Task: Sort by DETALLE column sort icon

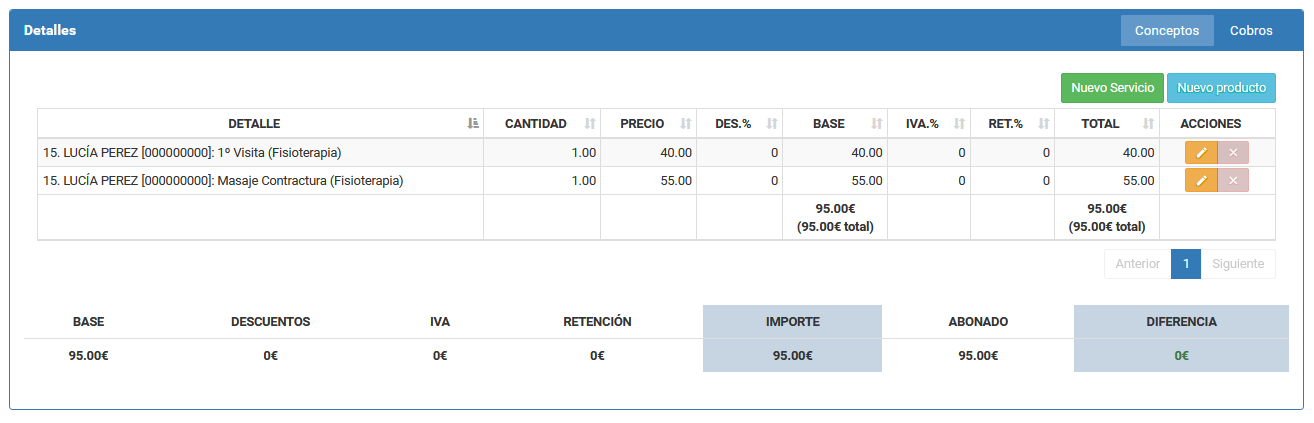Action: click(x=473, y=124)
